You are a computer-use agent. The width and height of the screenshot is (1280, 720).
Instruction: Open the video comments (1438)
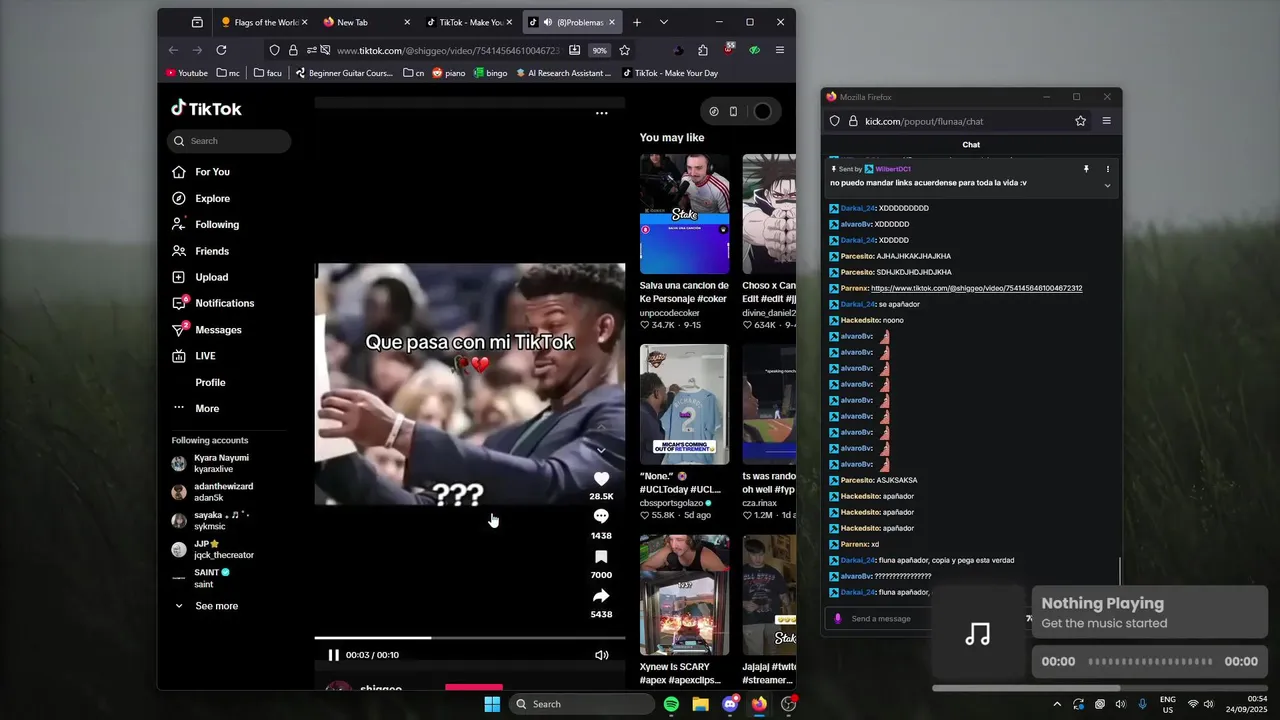[601, 516]
